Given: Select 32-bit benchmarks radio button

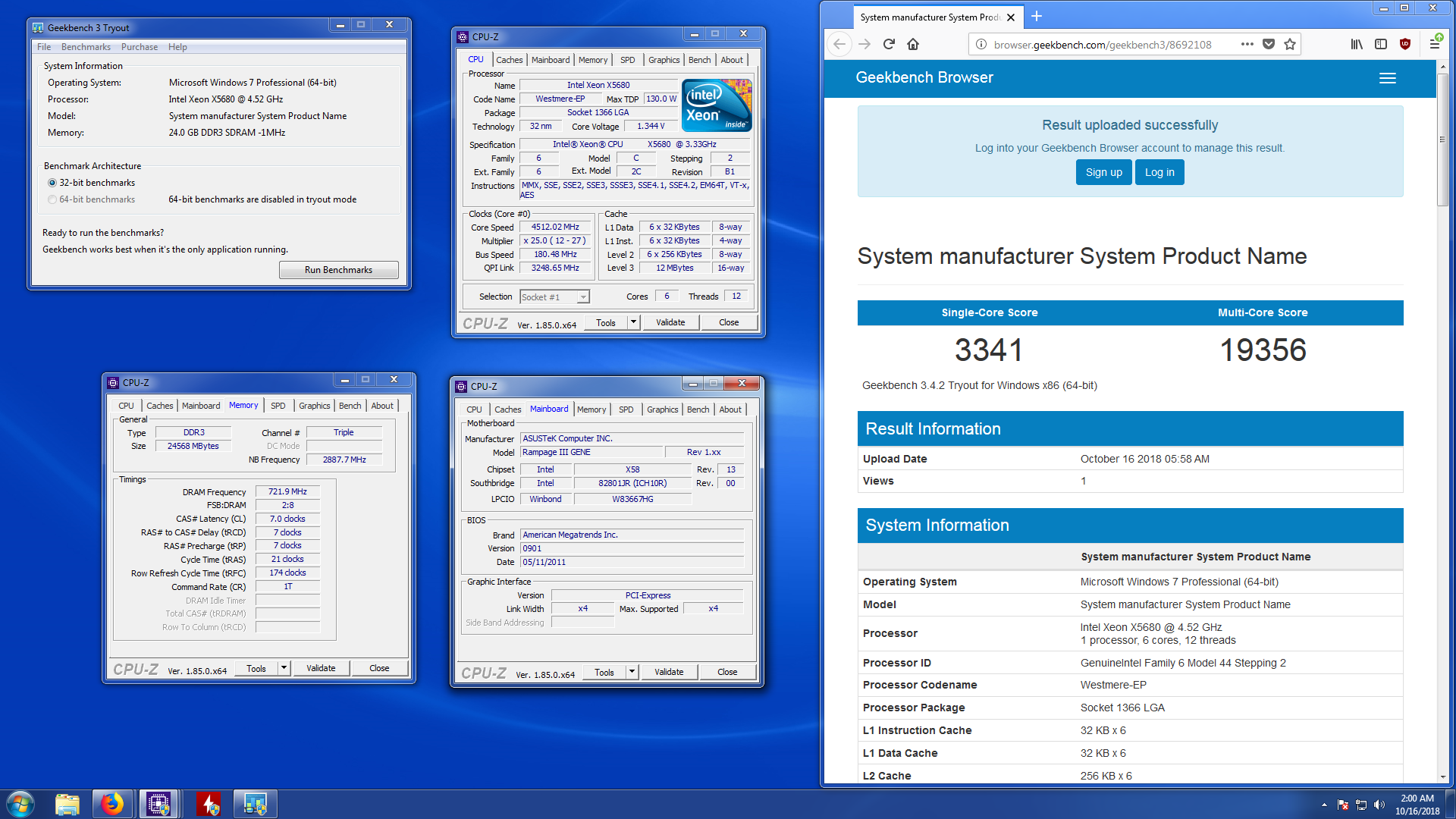Looking at the screenshot, I should pyautogui.click(x=52, y=183).
